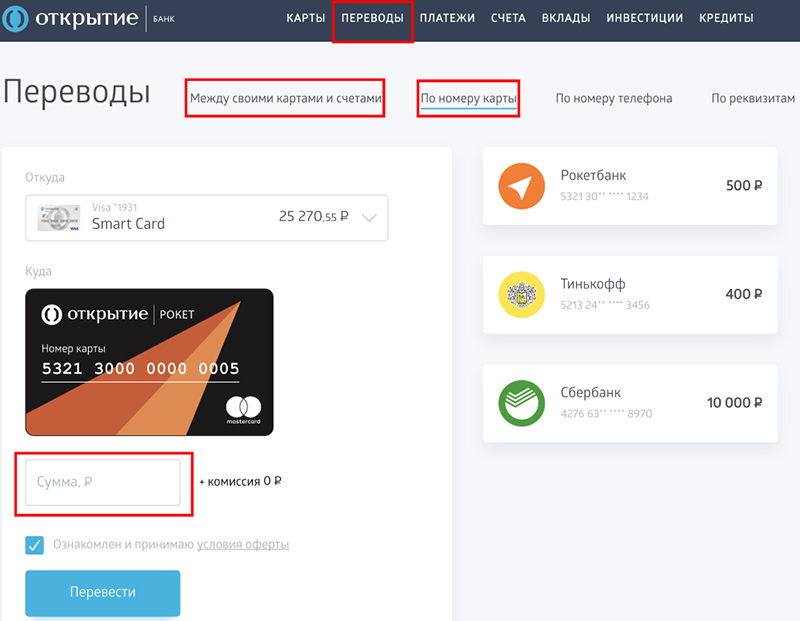Open the Счета menu

[508, 18]
